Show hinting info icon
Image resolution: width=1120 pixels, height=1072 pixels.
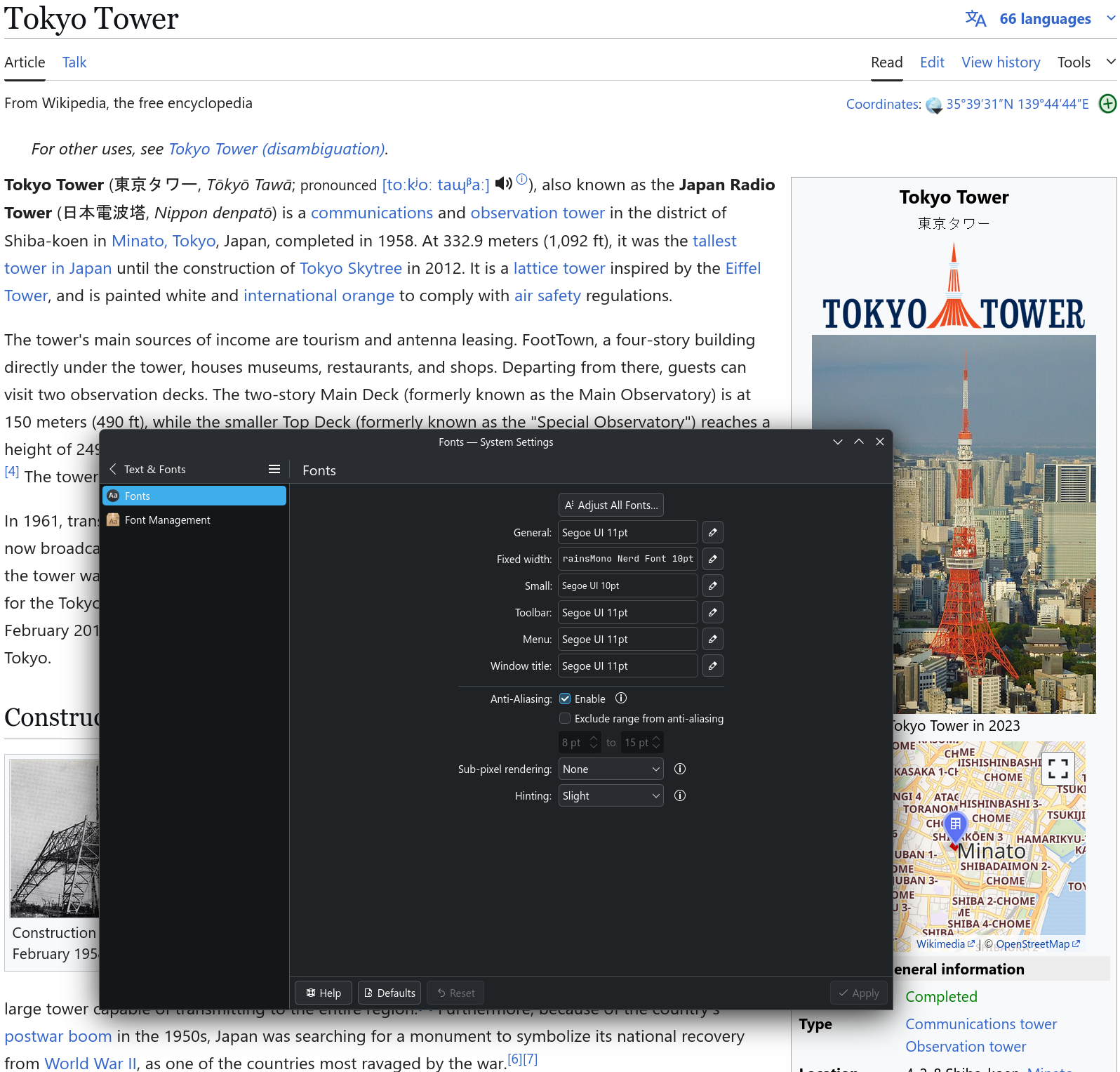[680, 795]
